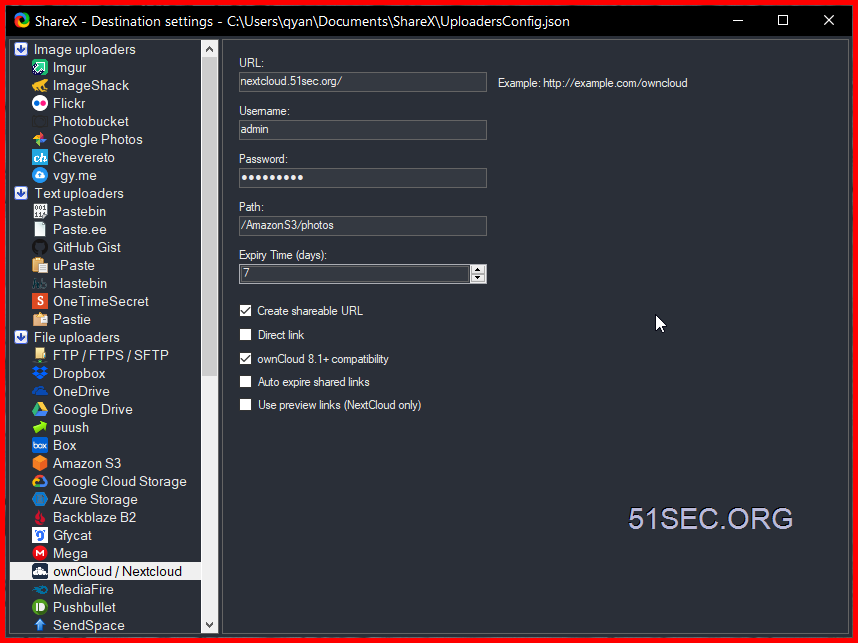Enable Auto expire shared links
858x643 pixels.
[x=246, y=382]
